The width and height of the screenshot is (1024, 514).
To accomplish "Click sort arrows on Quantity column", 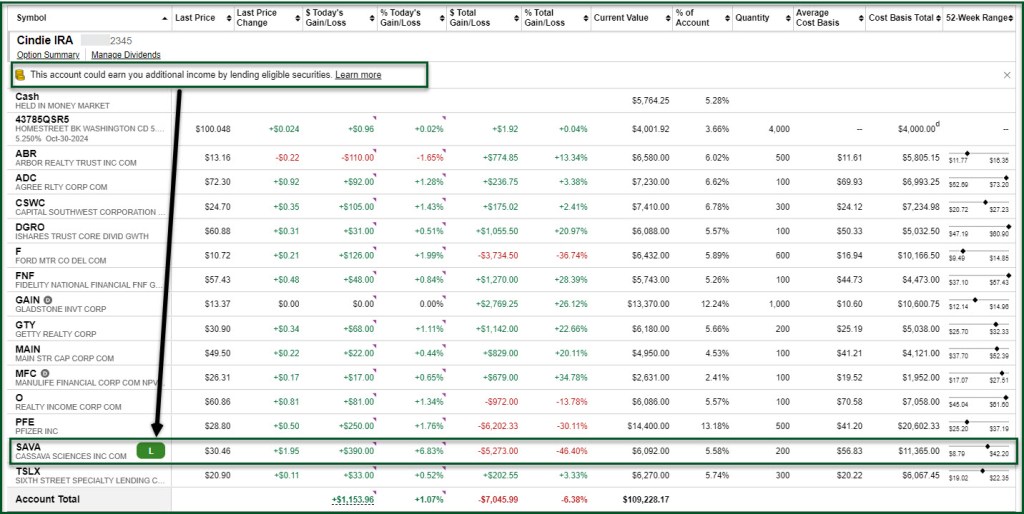I will [x=782, y=18].
